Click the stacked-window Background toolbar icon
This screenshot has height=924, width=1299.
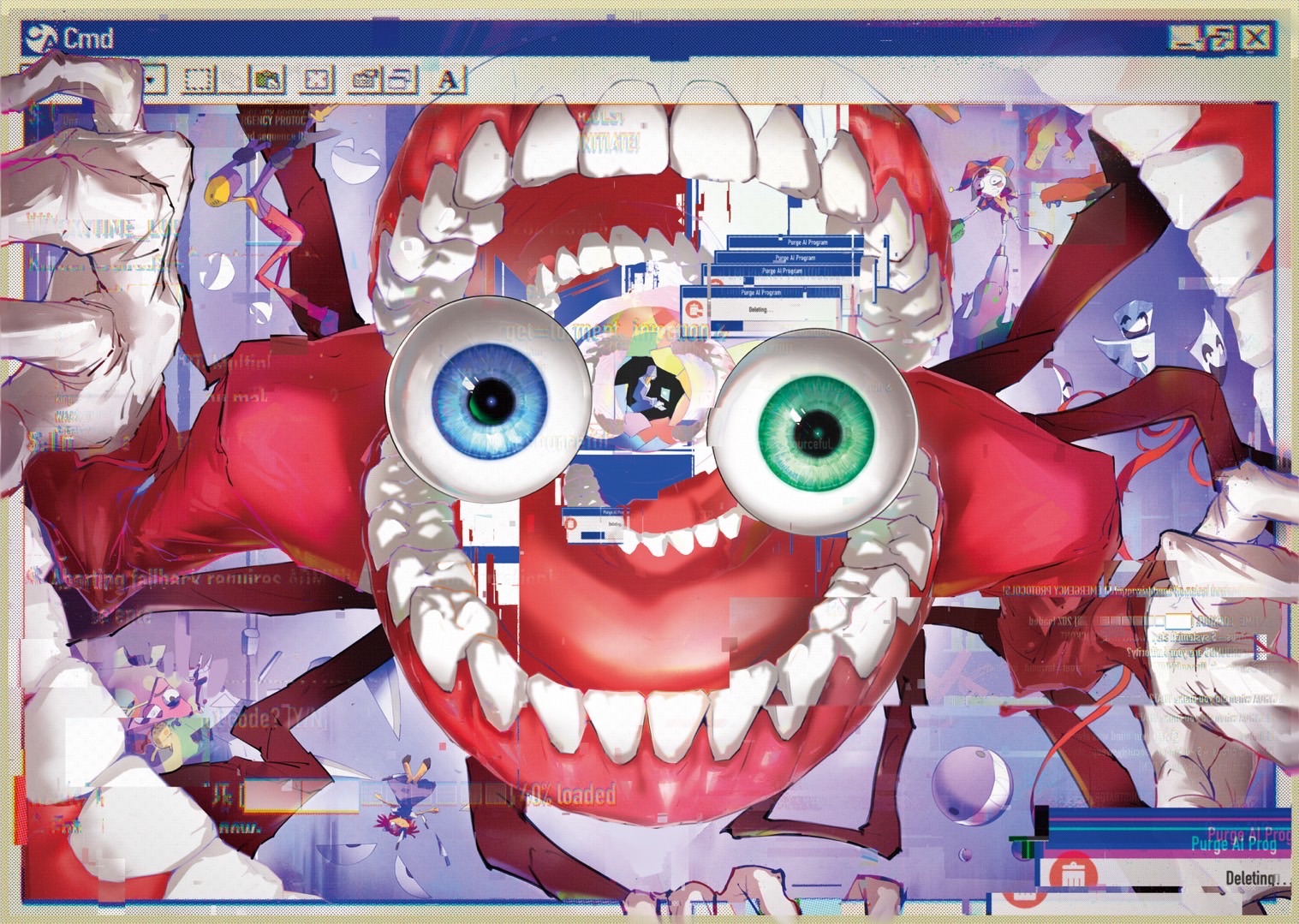(401, 80)
